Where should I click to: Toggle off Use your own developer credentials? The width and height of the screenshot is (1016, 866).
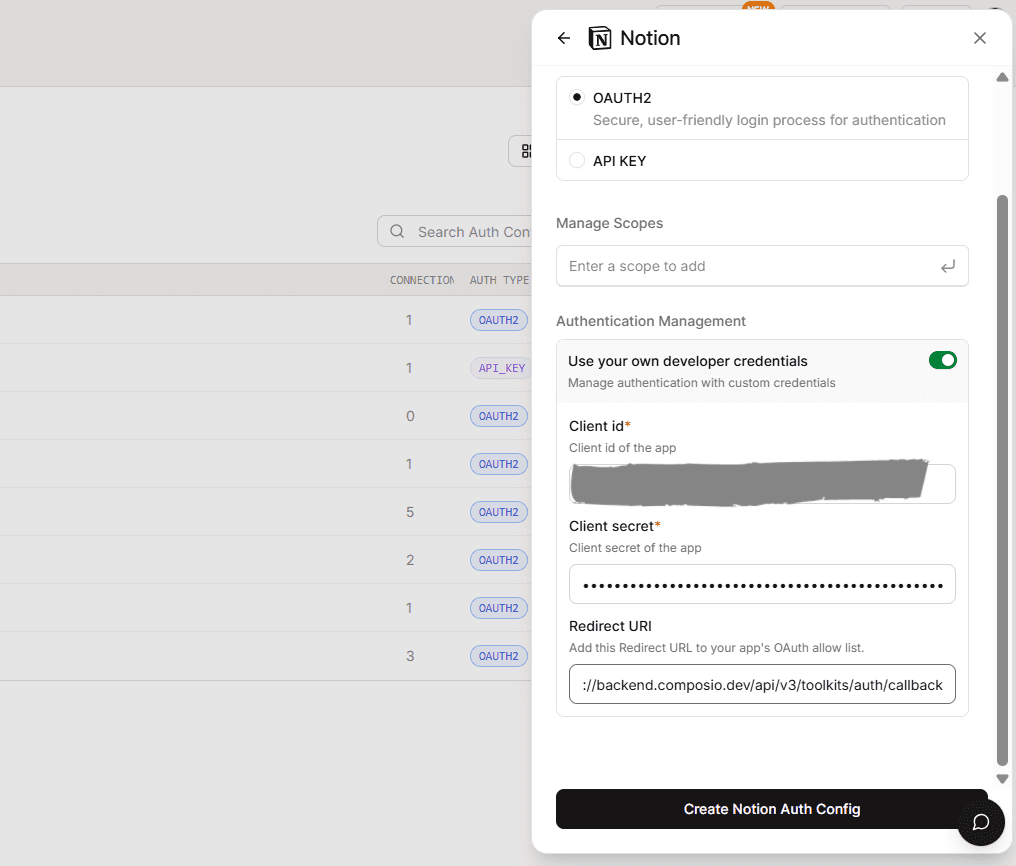tap(943, 360)
